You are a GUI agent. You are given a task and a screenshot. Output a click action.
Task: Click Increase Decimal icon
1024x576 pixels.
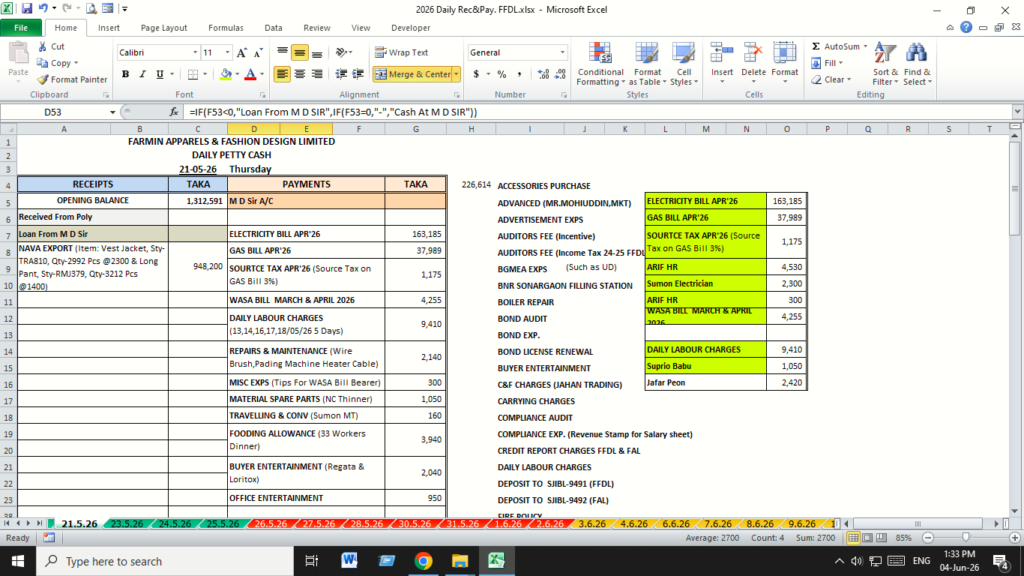pyautogui.click(x=543, y=74)
